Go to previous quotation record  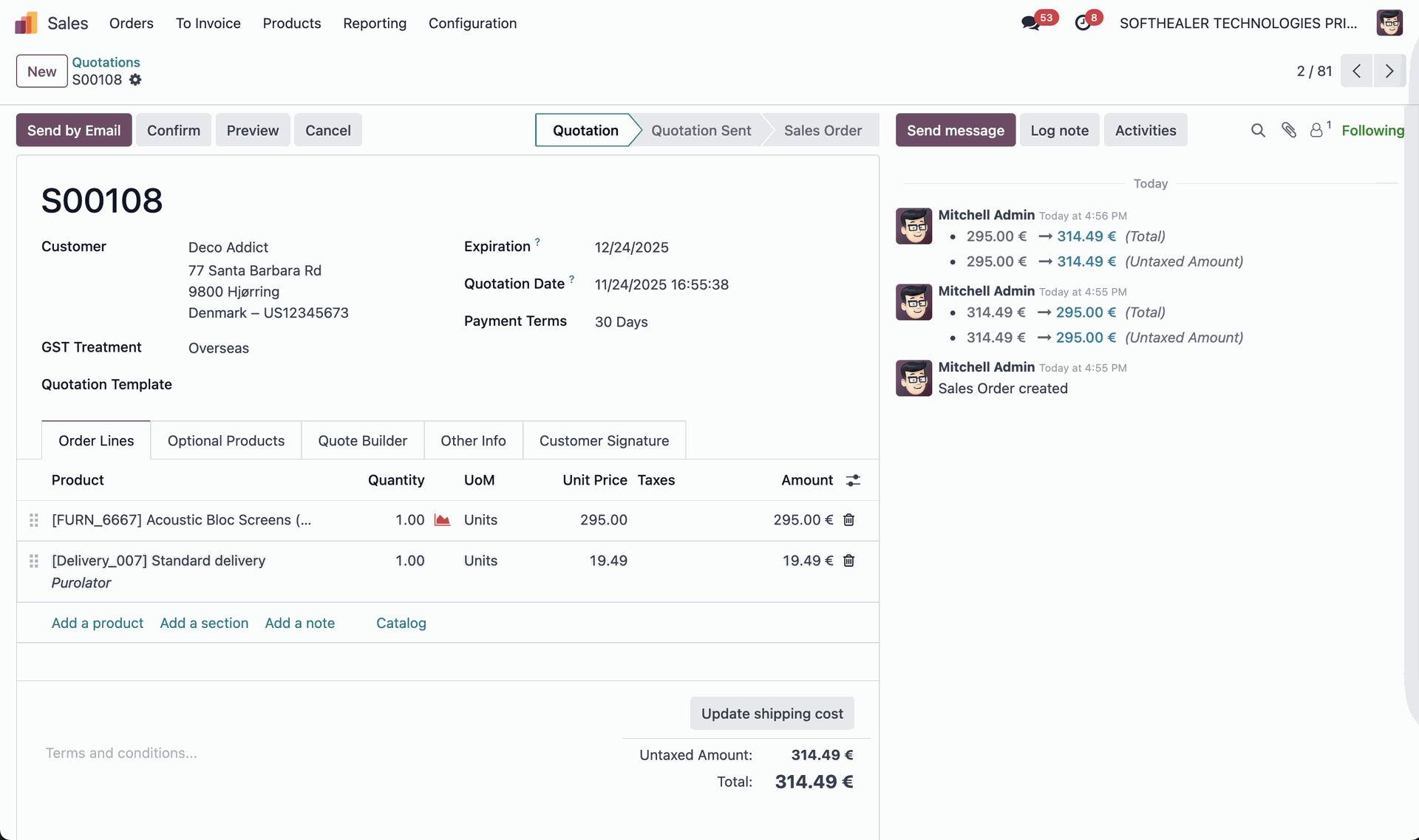tap(1357, 71)
